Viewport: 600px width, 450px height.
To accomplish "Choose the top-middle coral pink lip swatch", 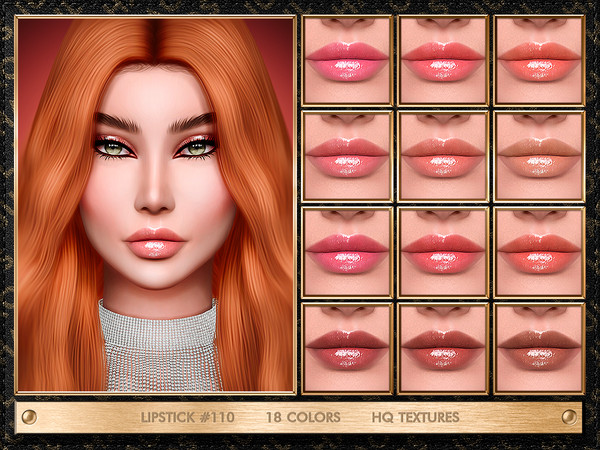I will (443, 60).
